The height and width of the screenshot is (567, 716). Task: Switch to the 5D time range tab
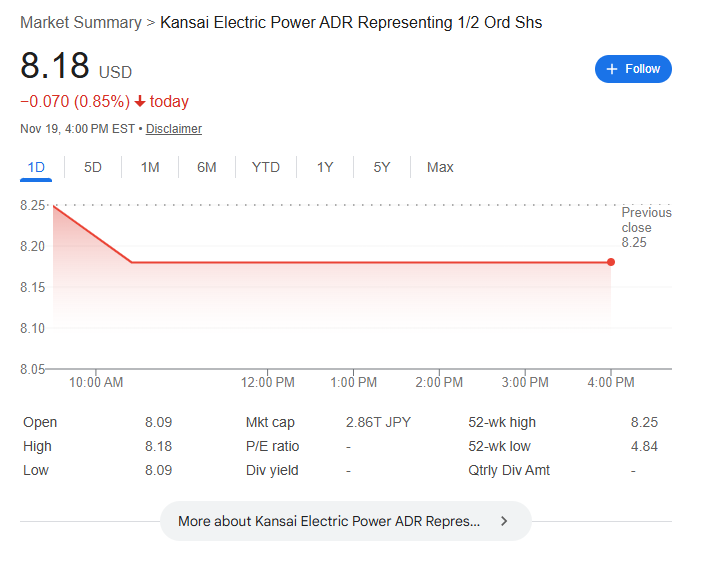tap(93, 167)
